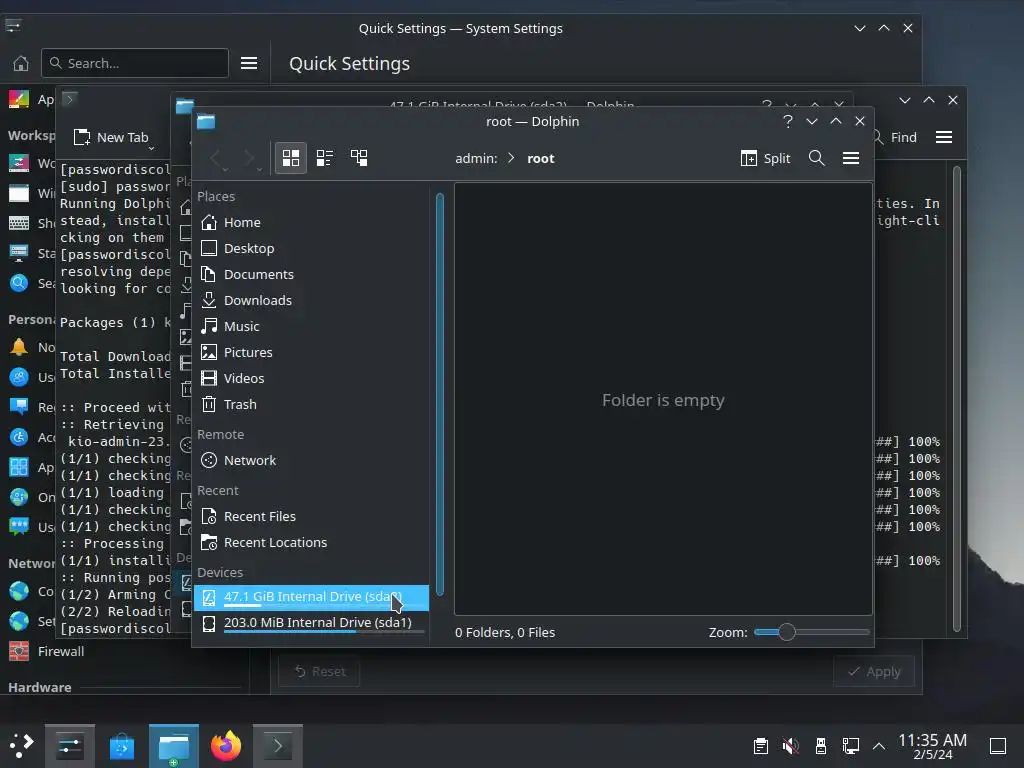The width and height of the screenshot is (1024, 768).
Task: Open Firewall in System Settings sidebar
Action: [x=125, y=651]
